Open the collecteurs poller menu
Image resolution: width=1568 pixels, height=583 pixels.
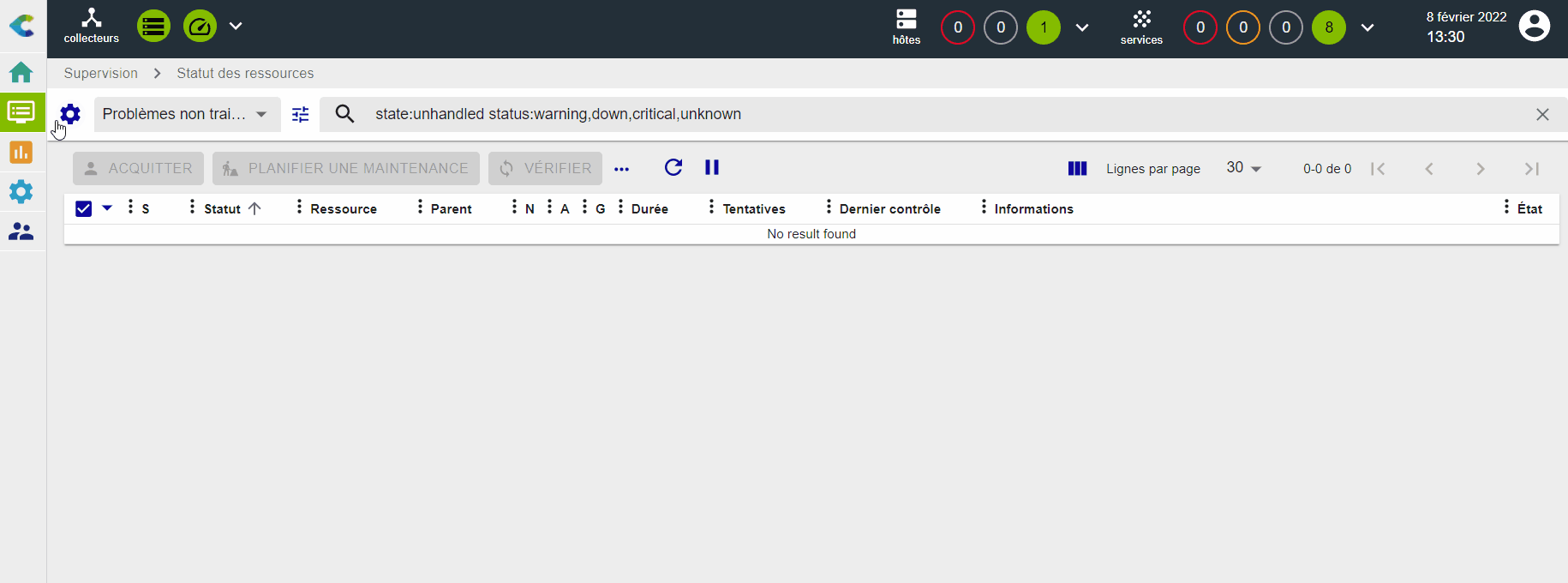91,26
